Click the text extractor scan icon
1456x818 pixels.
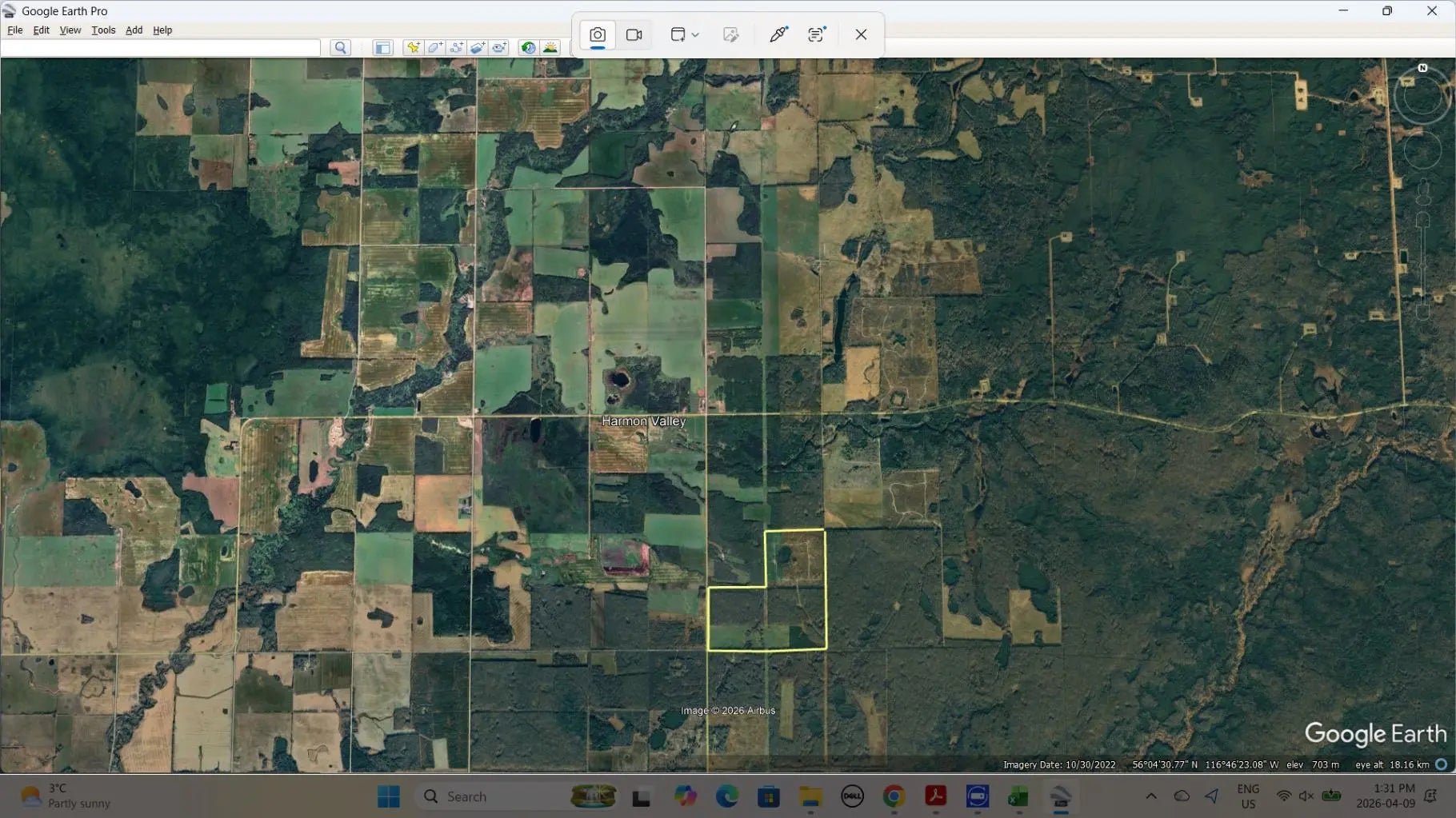tap(816, 35)
